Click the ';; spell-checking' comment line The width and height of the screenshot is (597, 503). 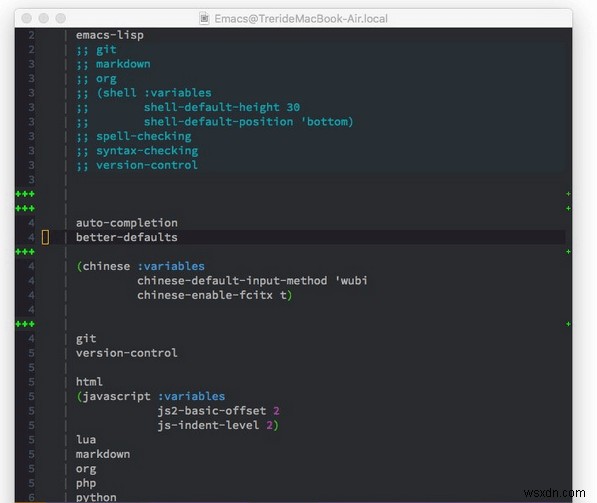(x=134, y=136)
